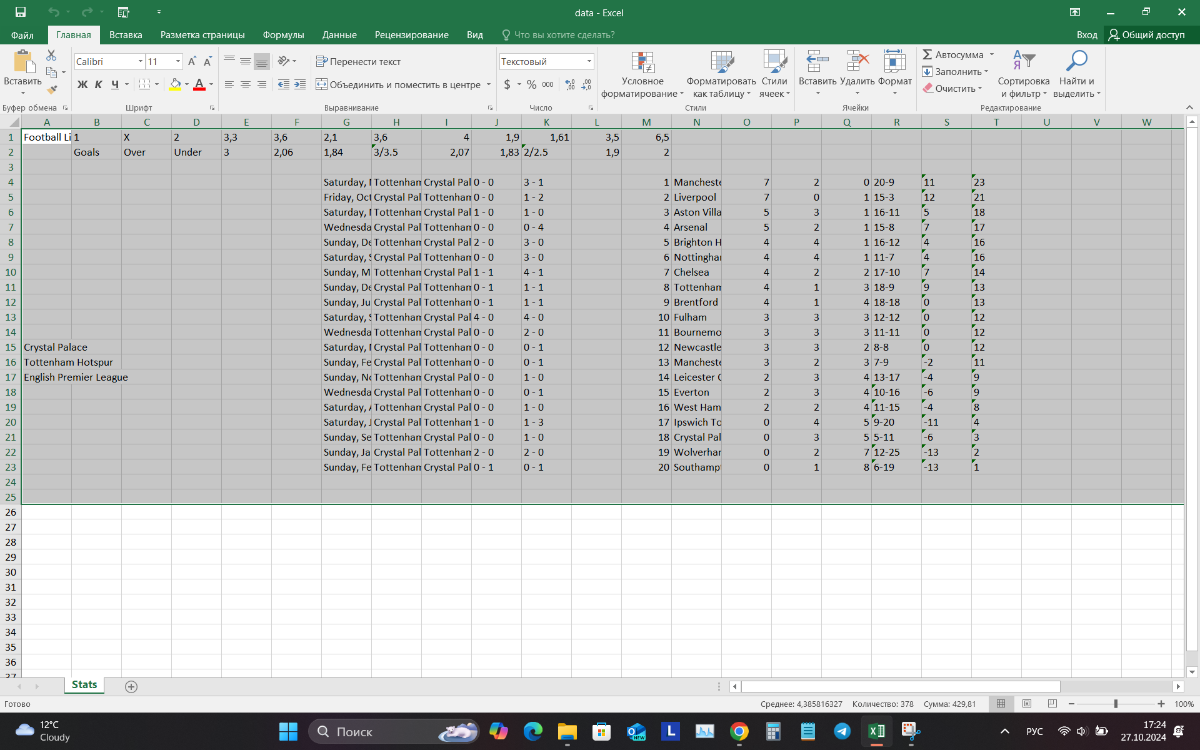Expand the merge and center options arrow

tap(489, 85)
